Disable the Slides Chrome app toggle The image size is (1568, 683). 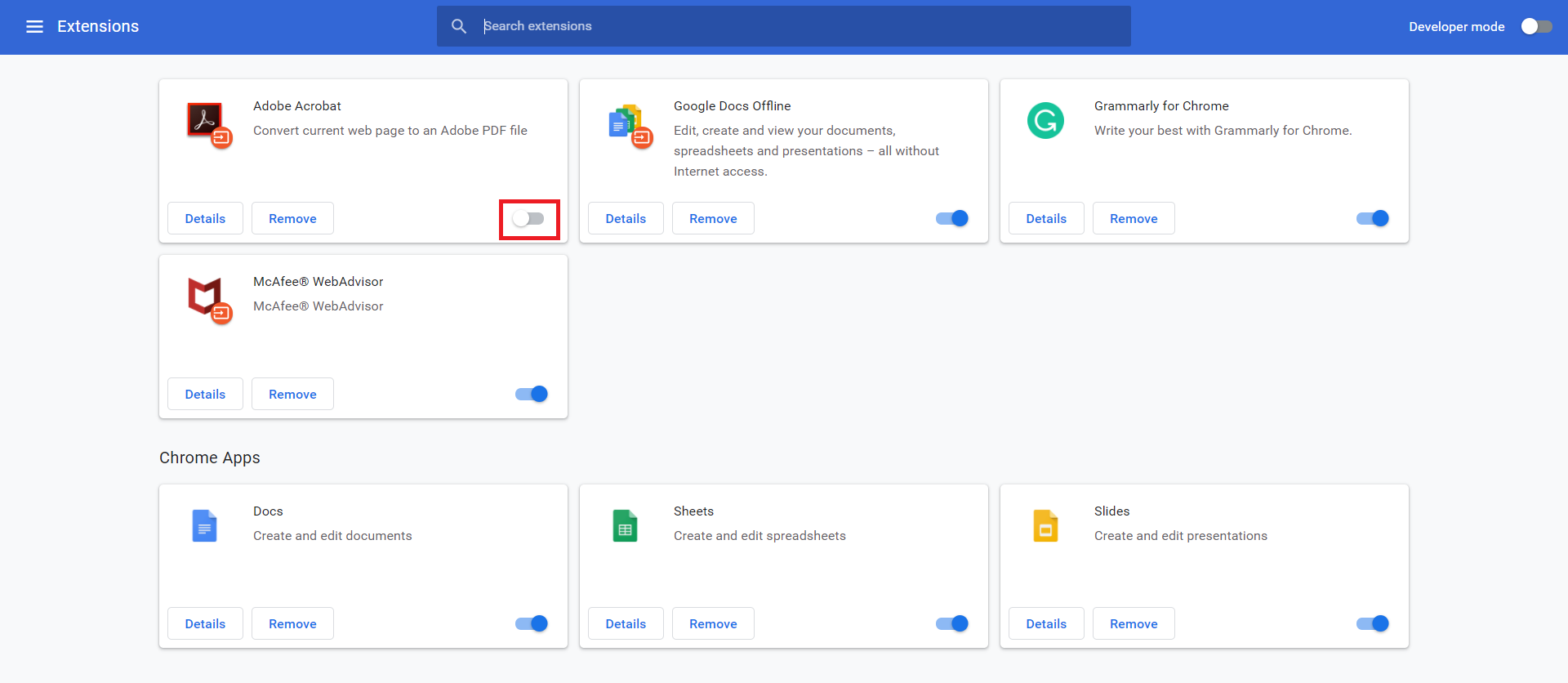coord(1372,623)
